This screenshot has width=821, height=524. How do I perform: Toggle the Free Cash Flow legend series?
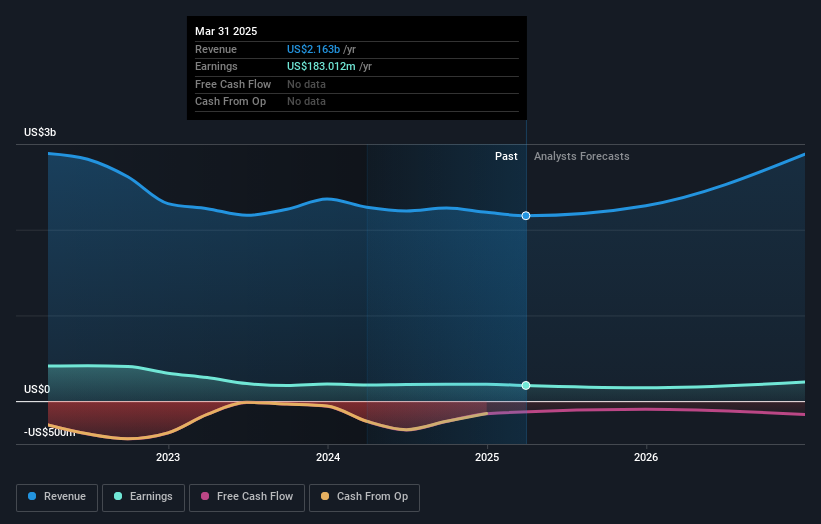coord(247,497)
